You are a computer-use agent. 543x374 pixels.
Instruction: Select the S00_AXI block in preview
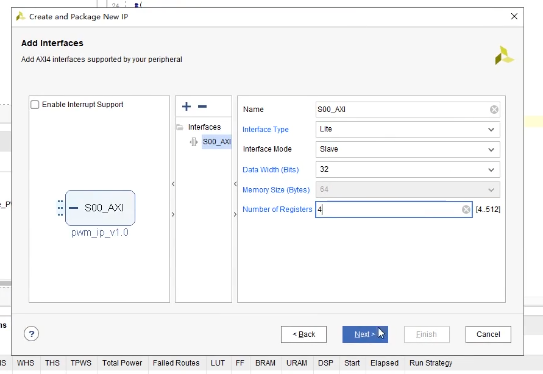(100, 208)
